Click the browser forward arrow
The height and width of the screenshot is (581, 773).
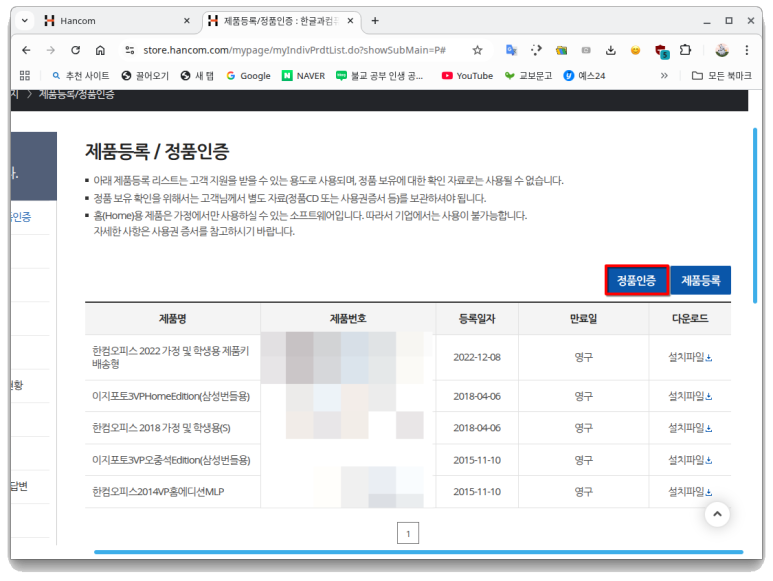[x=51, y=50]
